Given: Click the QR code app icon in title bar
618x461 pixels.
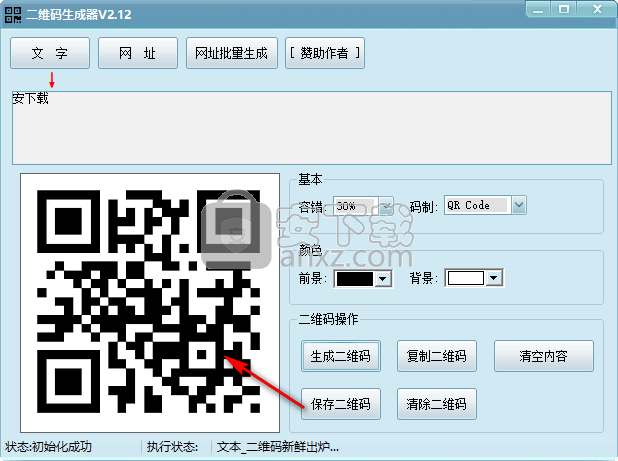Looking at the screenshot, I should coord(13,15).
